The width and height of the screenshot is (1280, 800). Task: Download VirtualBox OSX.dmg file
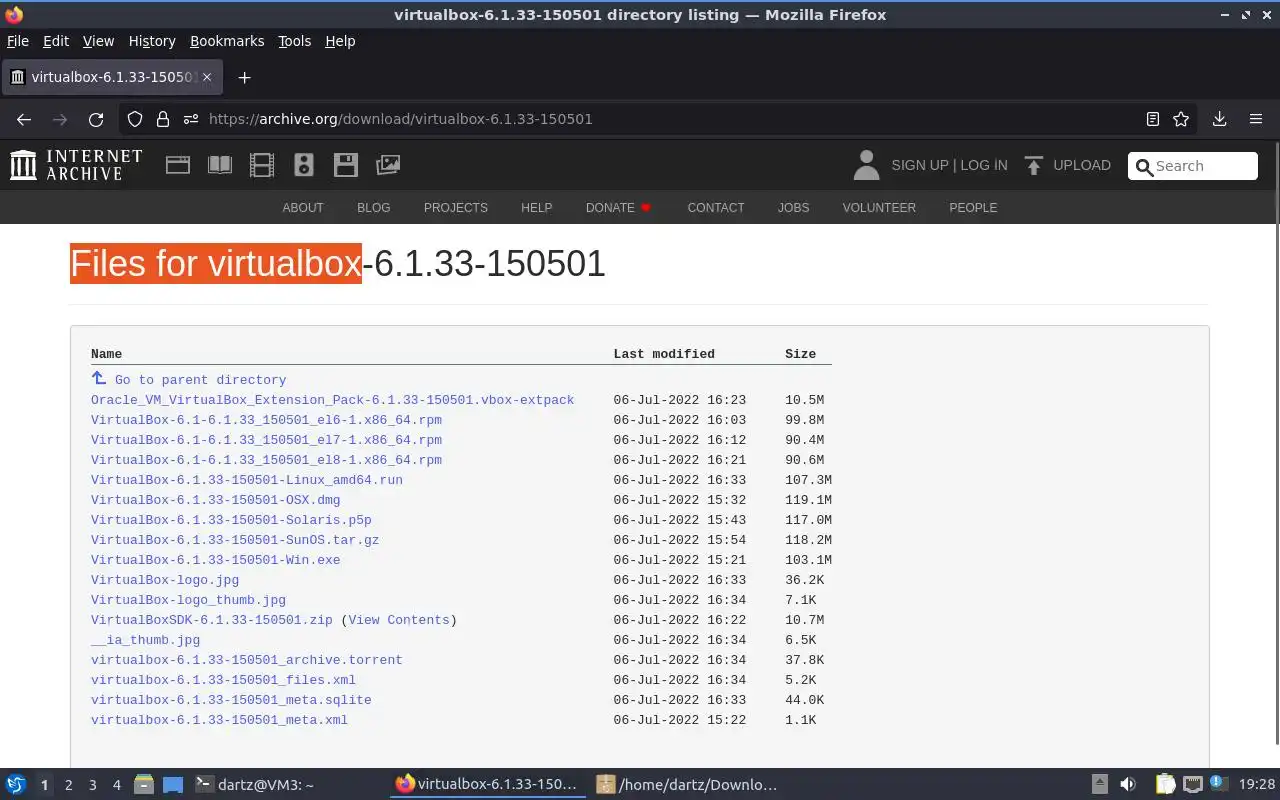tap(215, 500)
